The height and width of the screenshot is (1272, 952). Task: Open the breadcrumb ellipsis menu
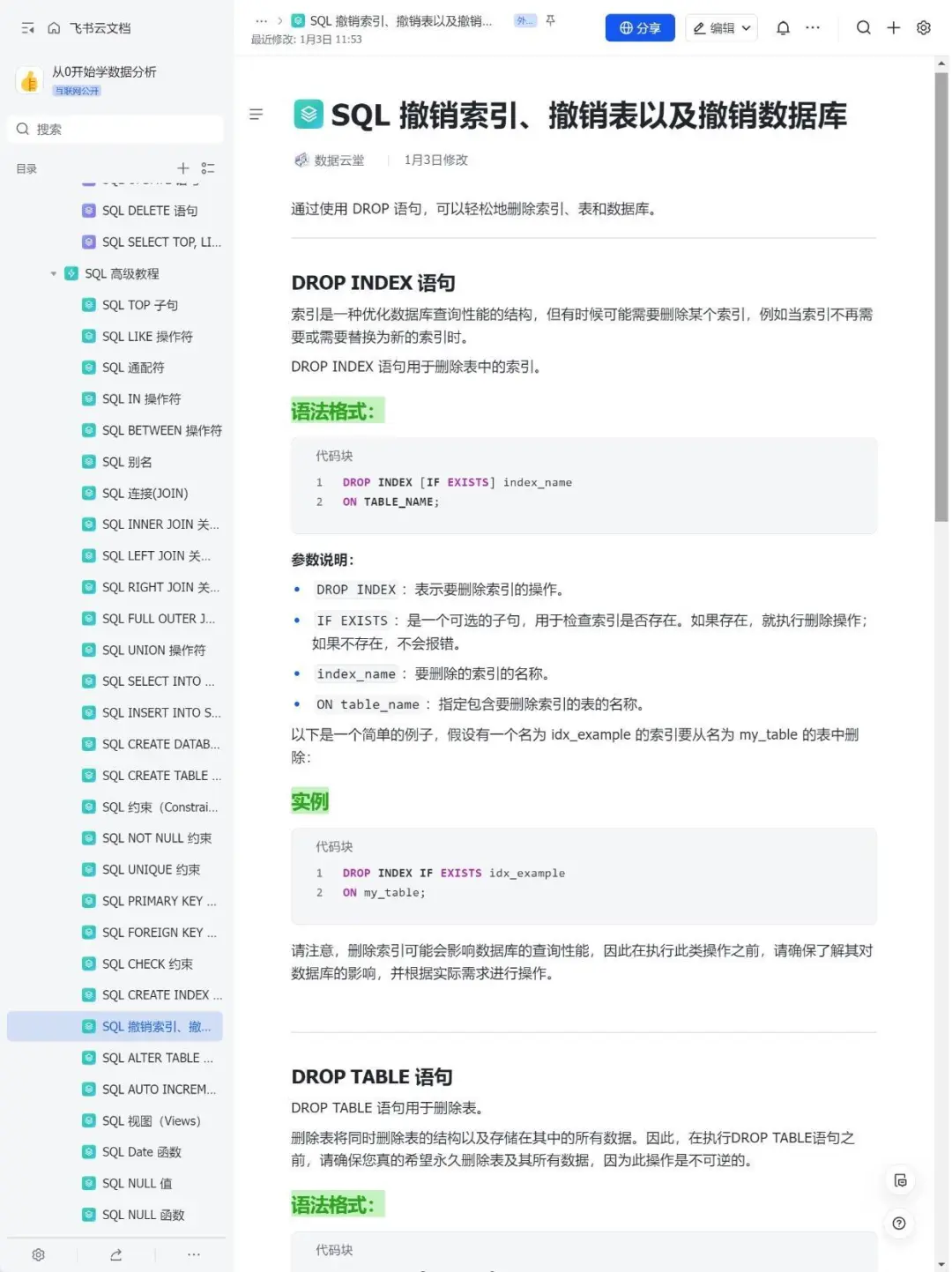point(260,19)
